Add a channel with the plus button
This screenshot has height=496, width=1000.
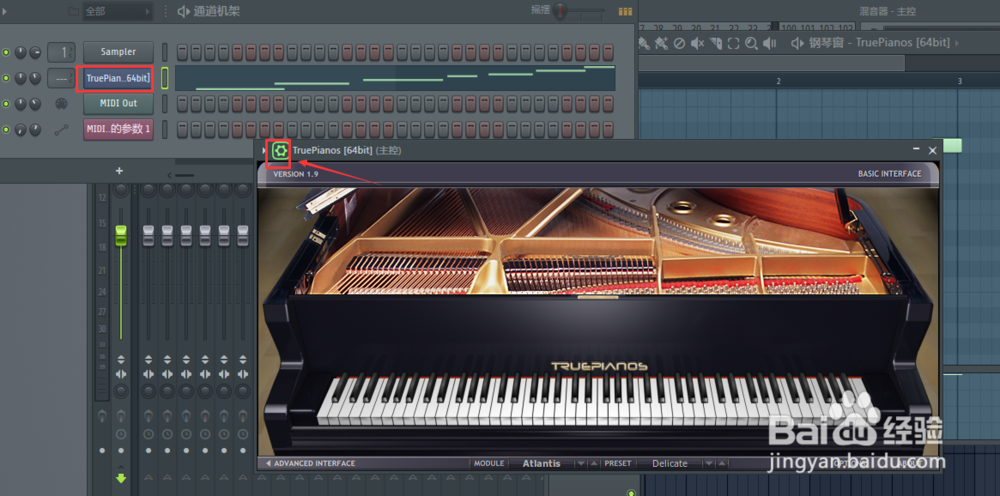[119, 171]
